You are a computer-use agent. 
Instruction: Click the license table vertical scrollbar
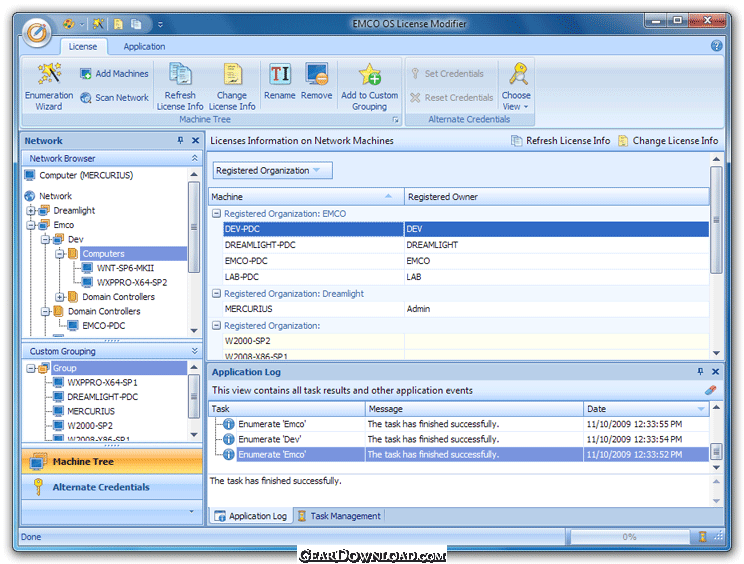[716, 220]
